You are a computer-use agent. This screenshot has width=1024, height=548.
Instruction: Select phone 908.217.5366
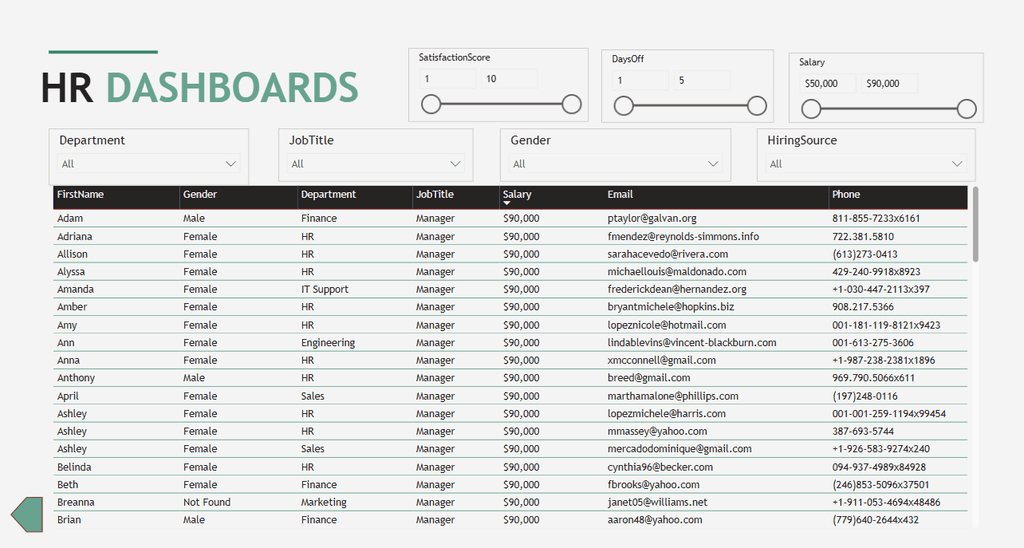click(x=863, y=307)
